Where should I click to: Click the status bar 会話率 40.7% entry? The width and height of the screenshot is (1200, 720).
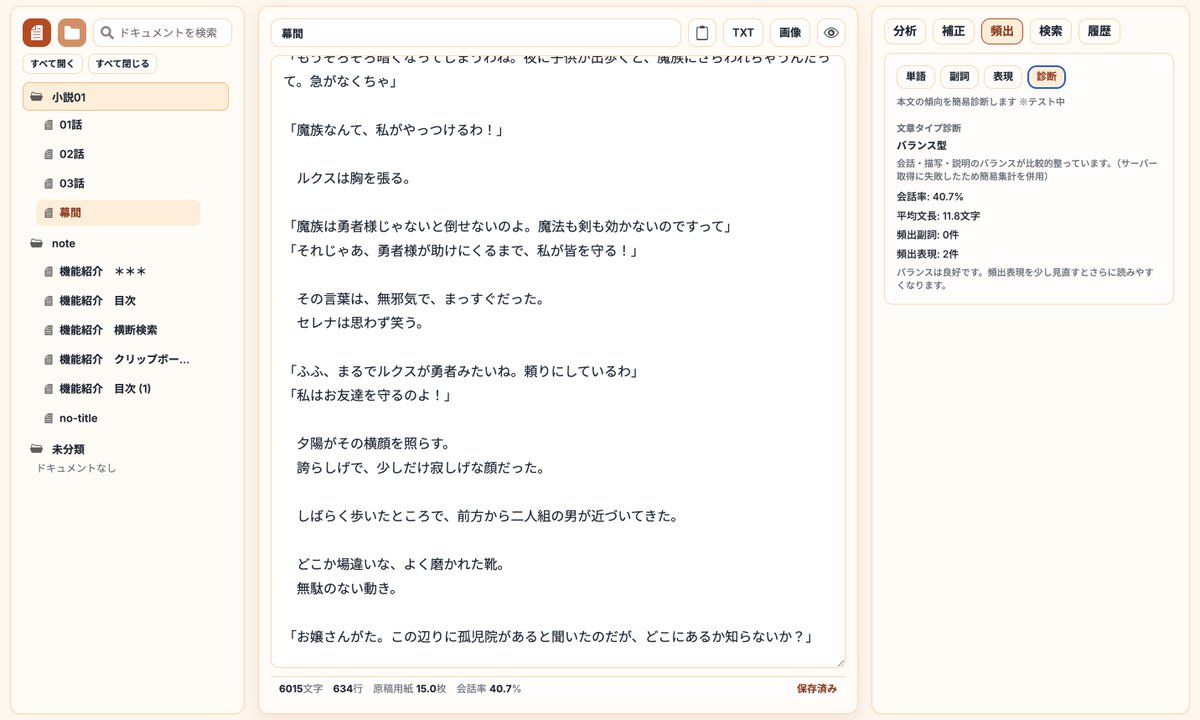click(488, 688)
